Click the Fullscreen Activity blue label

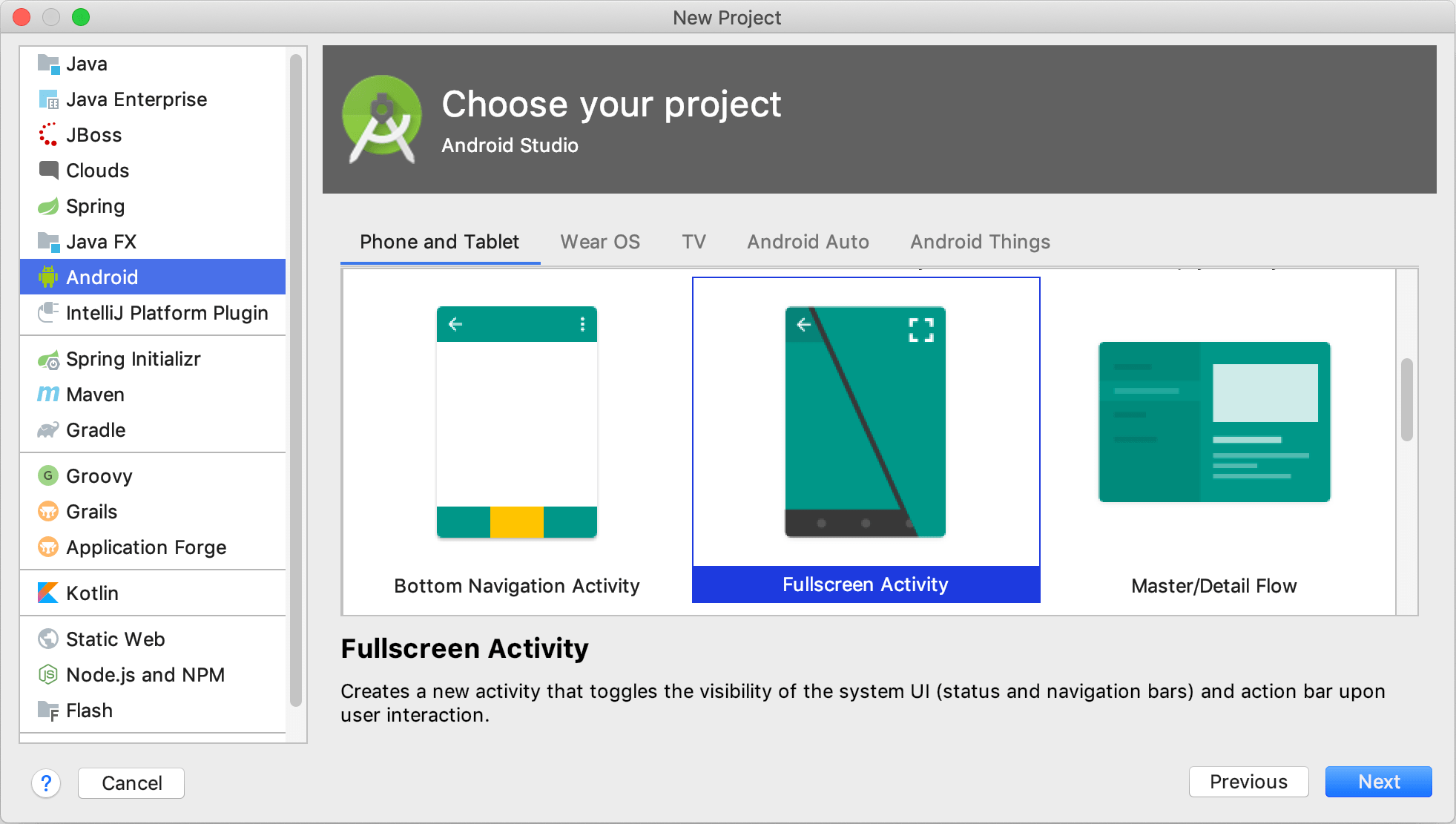click(x=866, y=584)
